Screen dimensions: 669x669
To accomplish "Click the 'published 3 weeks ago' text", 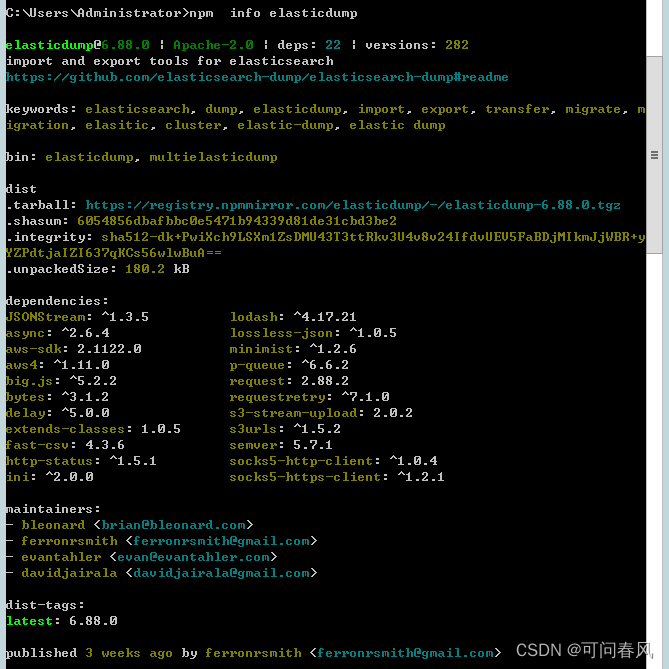I will (89, 653).
